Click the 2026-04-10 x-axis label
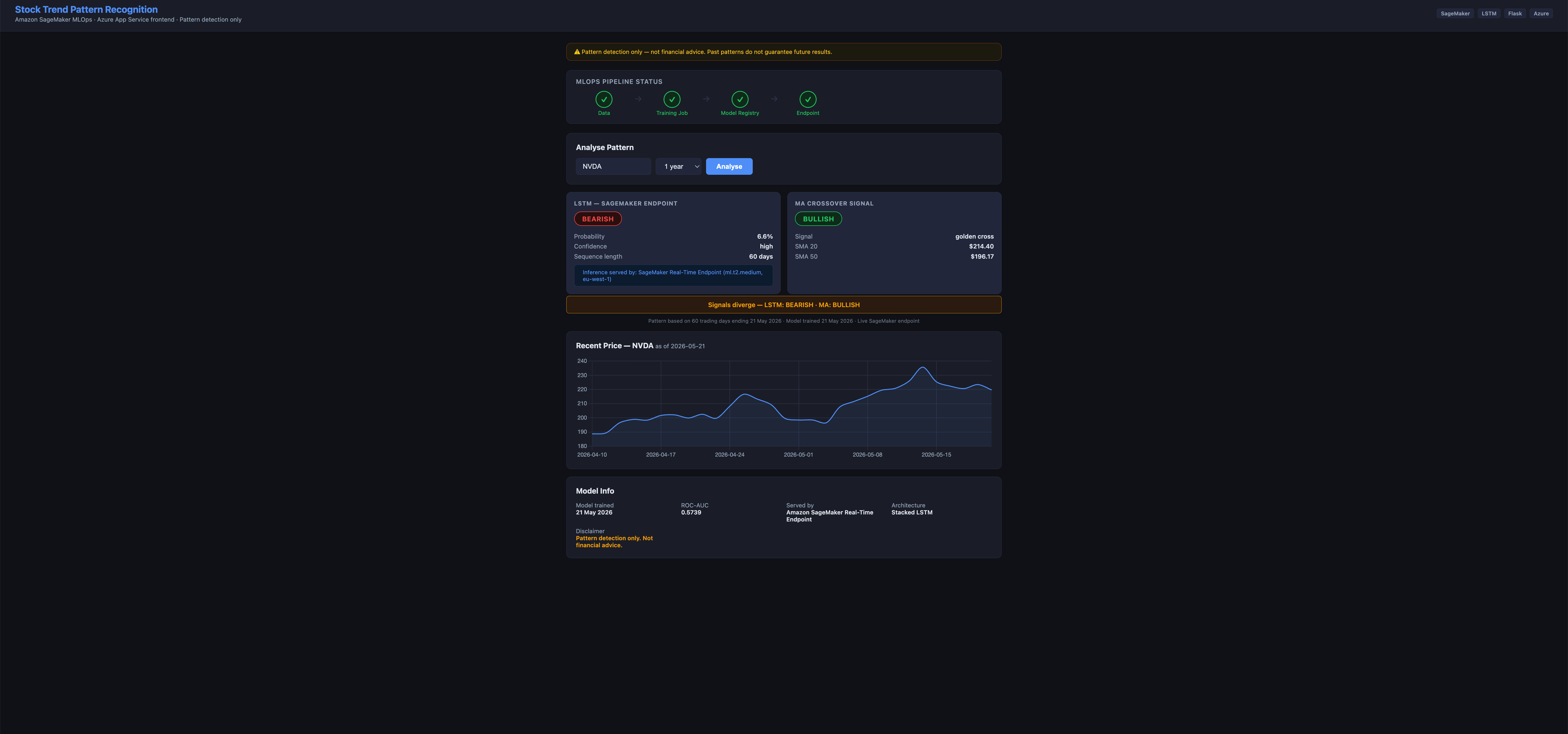This screenshot has height=734, width=1568. pos(592,455)
